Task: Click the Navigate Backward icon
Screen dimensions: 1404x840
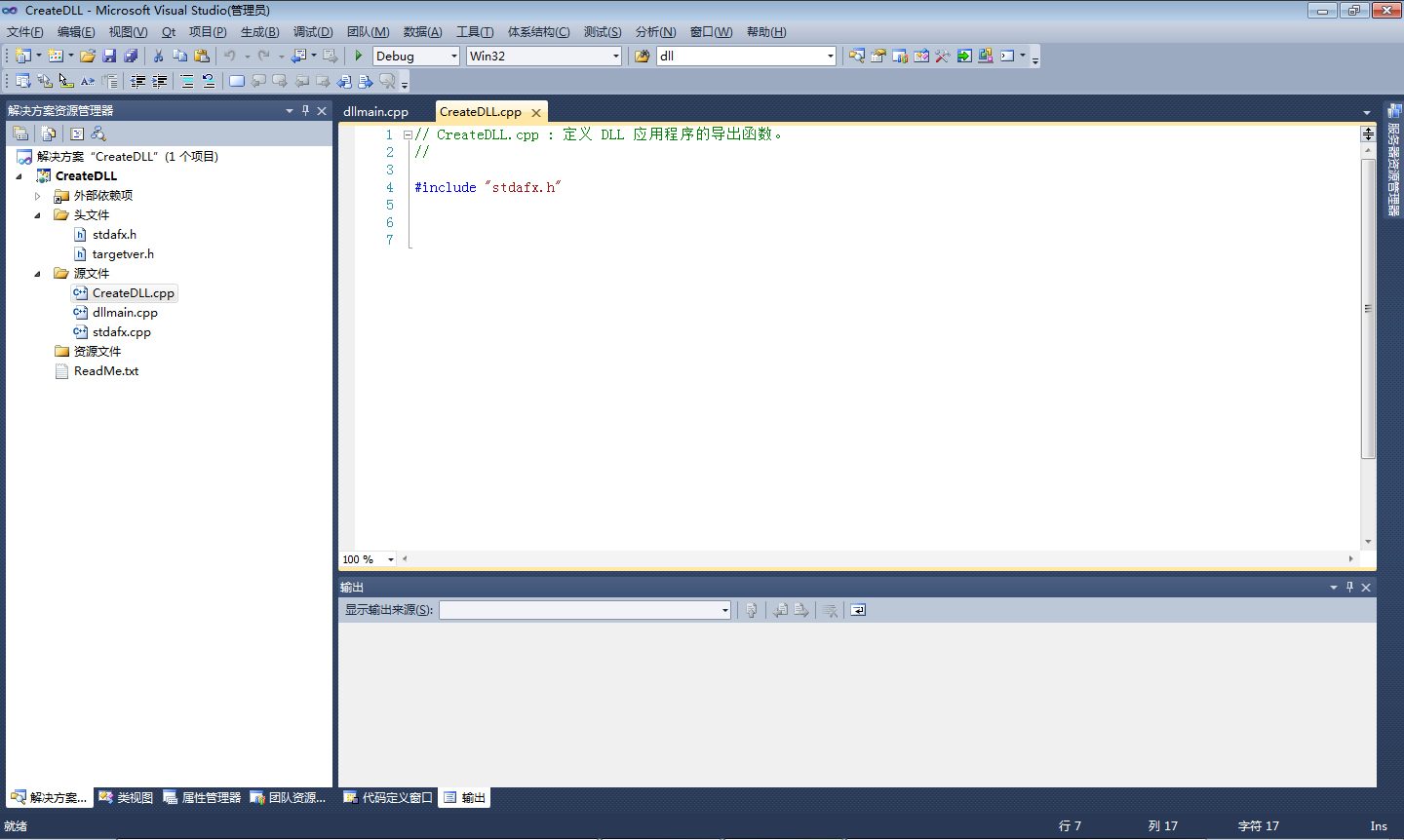Action: pyautogui.click(x=299, y=56)
